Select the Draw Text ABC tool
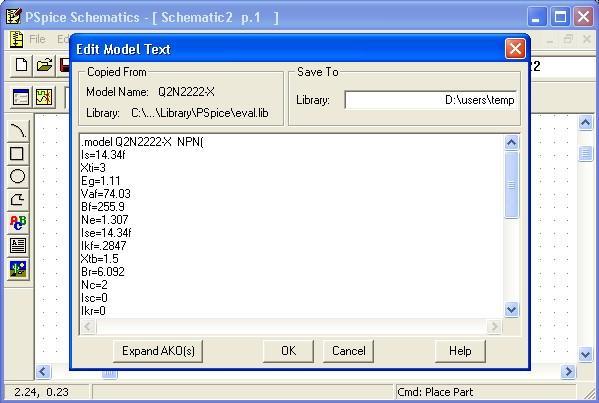 click(17, 223)
